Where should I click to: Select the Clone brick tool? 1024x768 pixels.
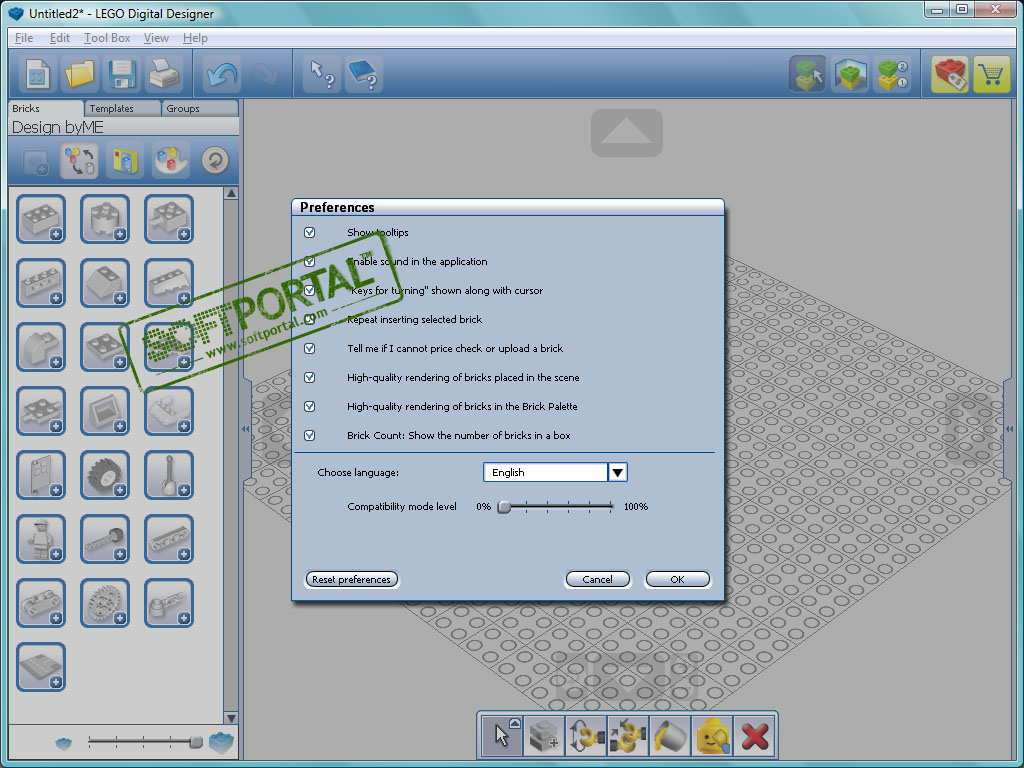pos(543,735)
